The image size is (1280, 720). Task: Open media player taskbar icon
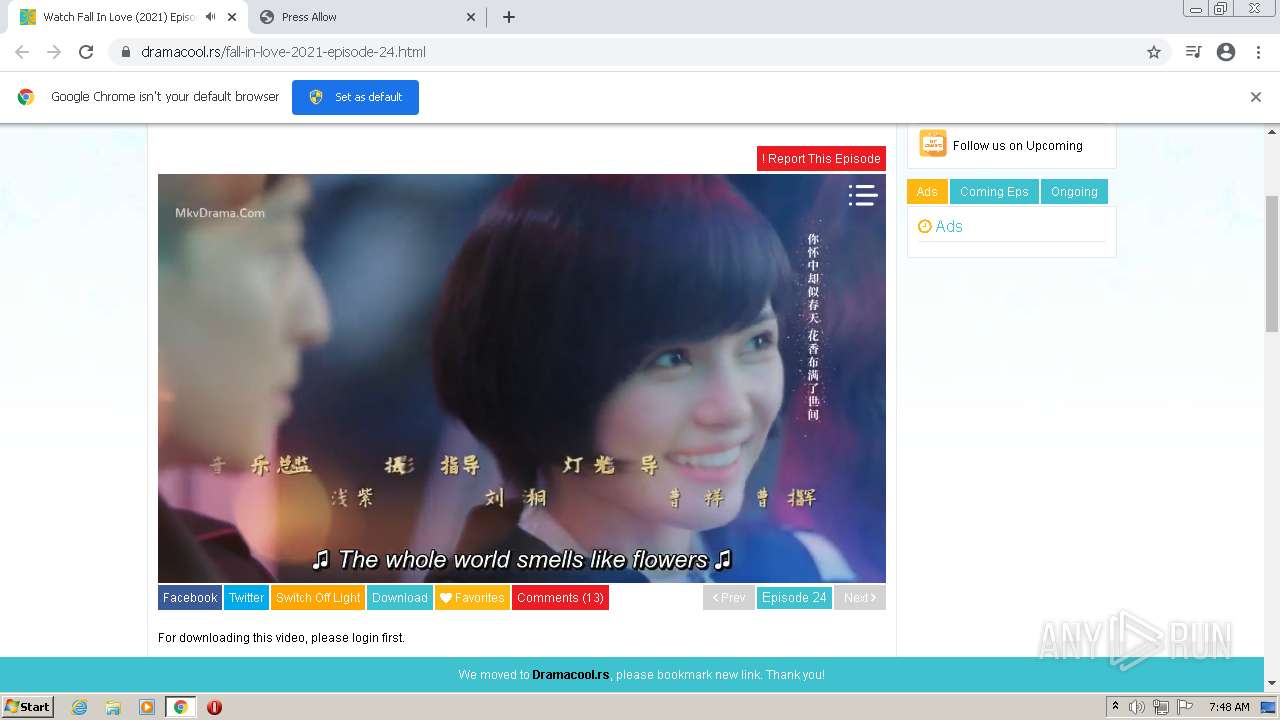[x=147, y=707]
